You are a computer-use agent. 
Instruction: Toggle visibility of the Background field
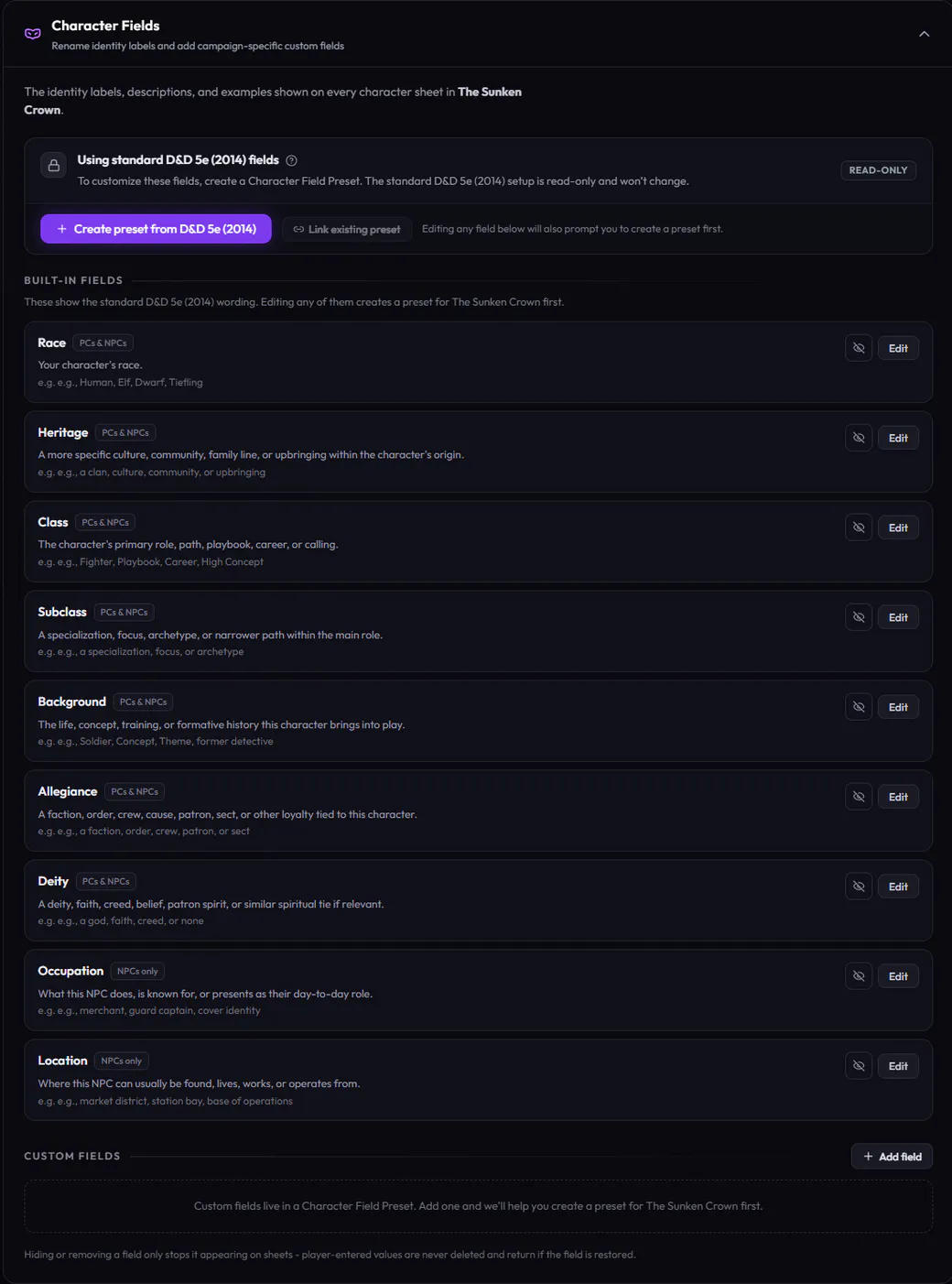pos(859,707)
